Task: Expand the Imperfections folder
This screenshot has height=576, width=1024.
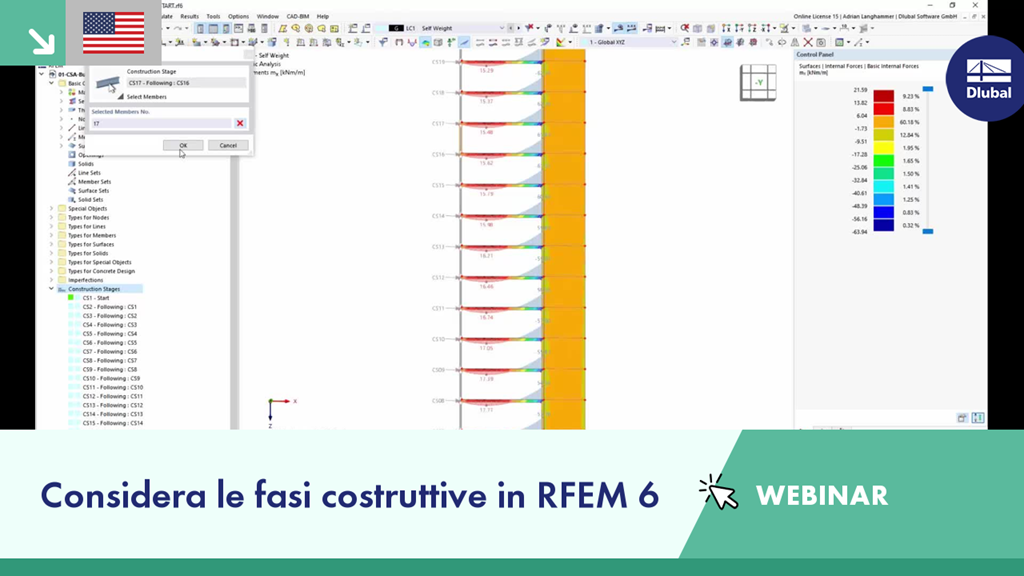Action: 52,280
